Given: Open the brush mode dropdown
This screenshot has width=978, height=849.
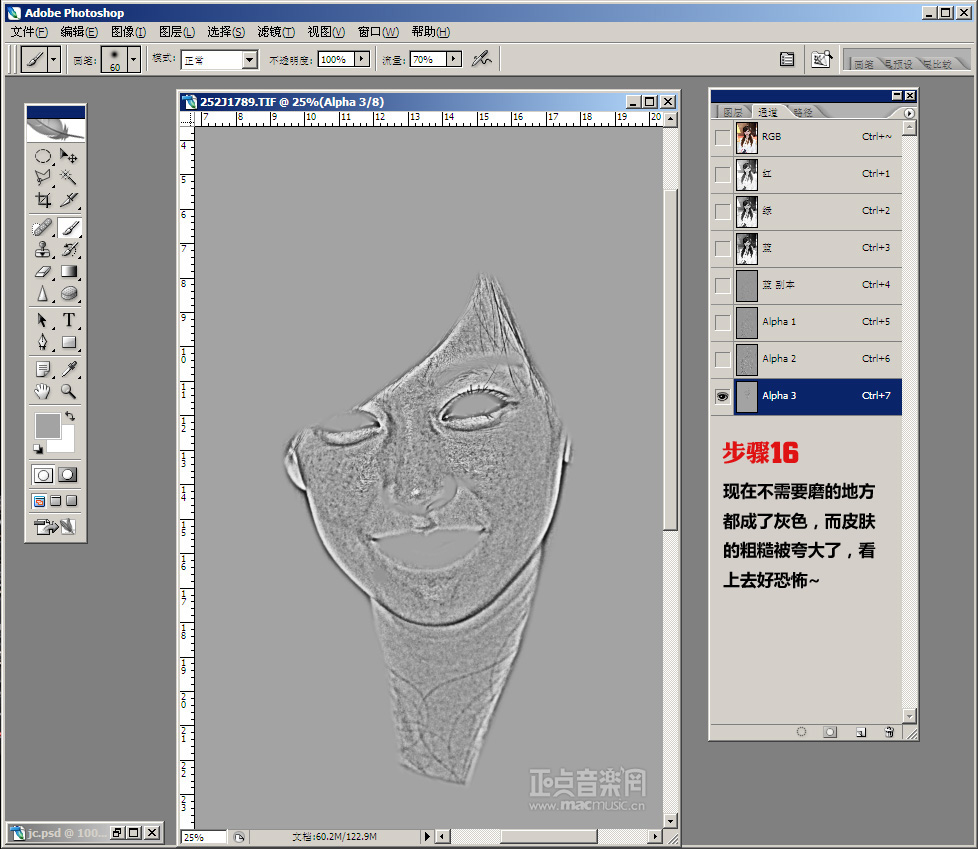Looking at the screenshot, I should (249, 60).
